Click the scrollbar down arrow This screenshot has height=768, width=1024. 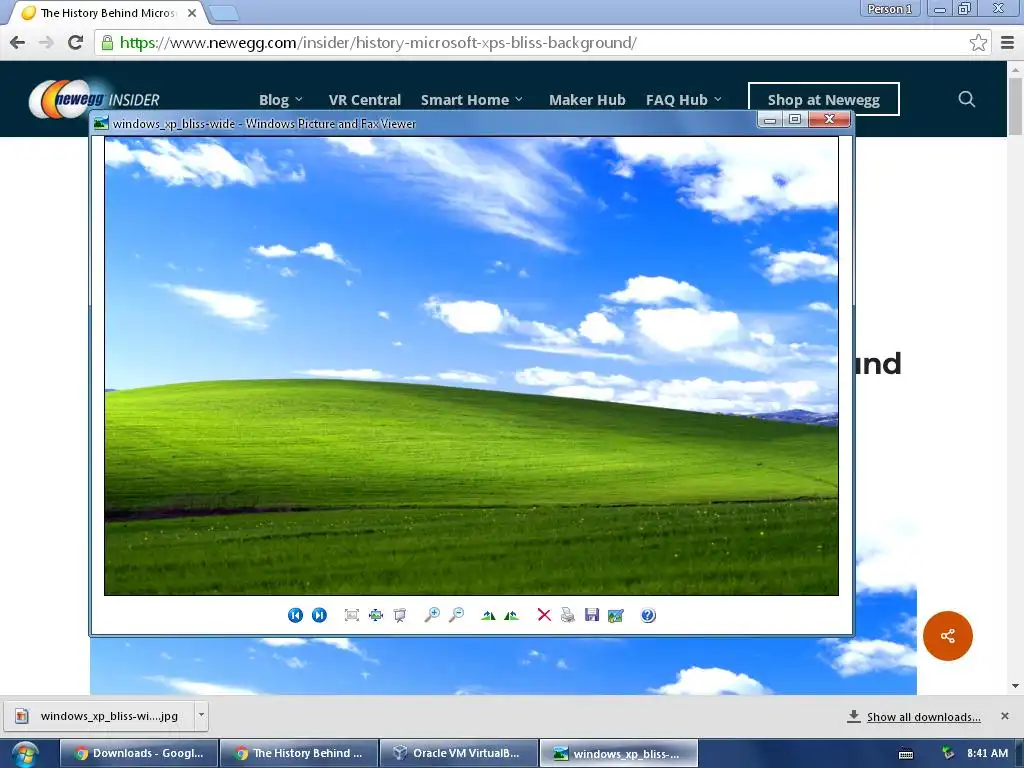pos(1015,686)
